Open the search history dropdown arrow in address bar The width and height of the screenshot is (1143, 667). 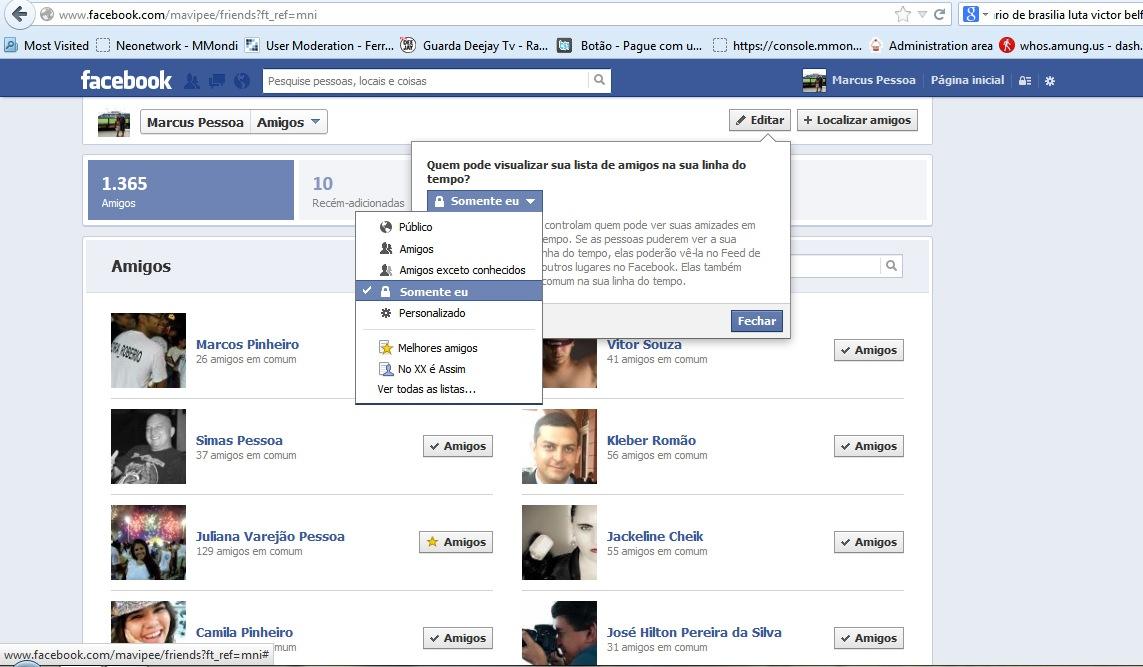[x=922, y=14]
